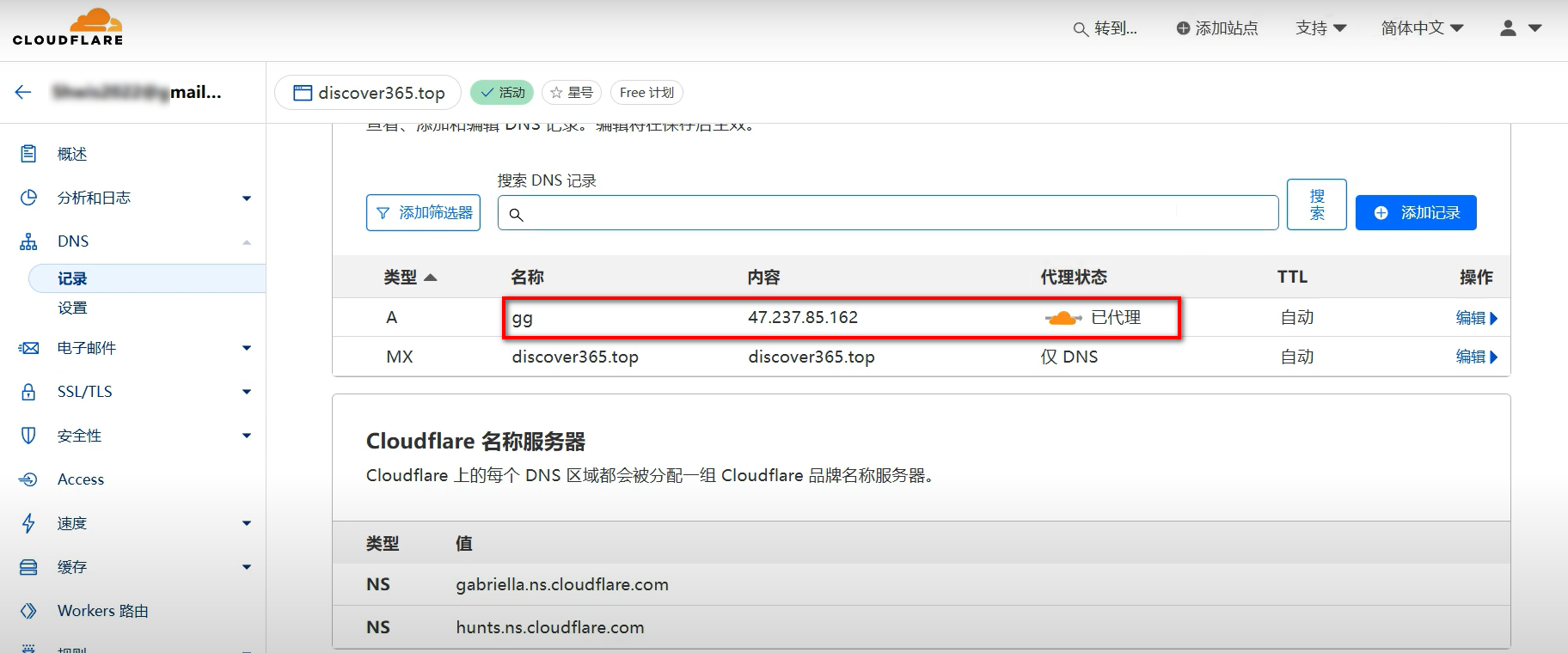Click the magnifier icon next to 转到

coord(1081,29)
